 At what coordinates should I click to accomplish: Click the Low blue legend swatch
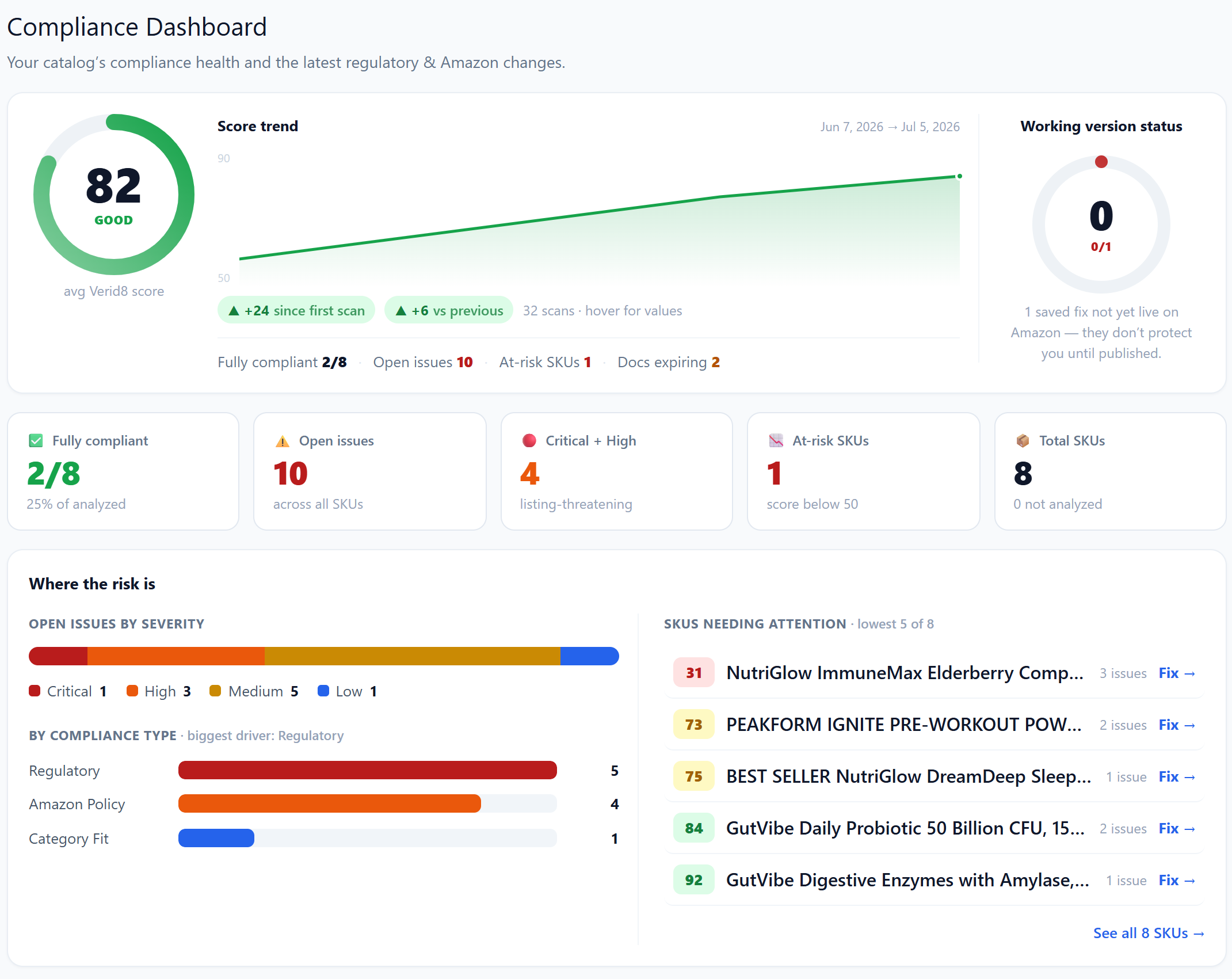coord(323,691)
